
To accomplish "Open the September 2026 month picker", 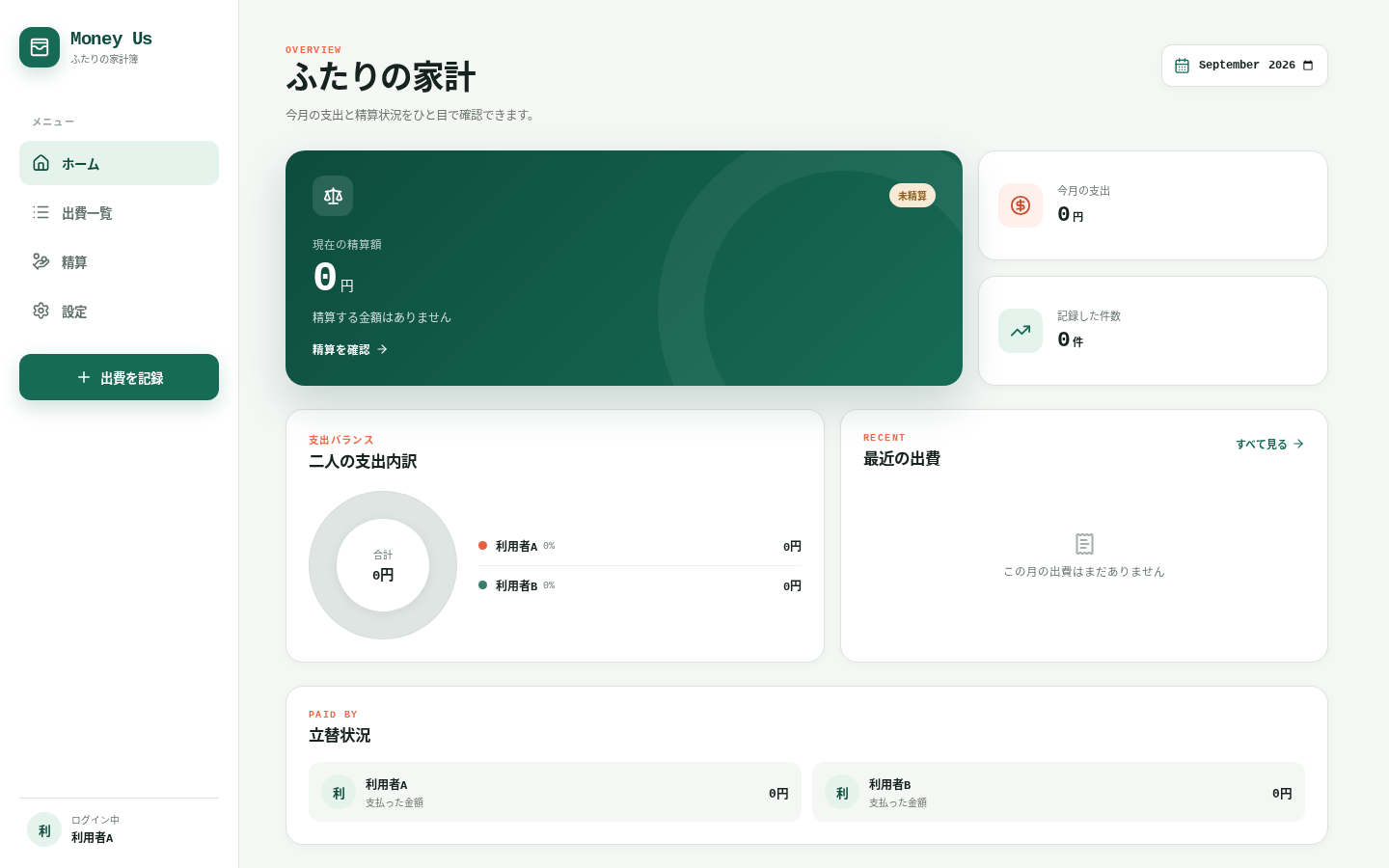I will point(1244,66).
